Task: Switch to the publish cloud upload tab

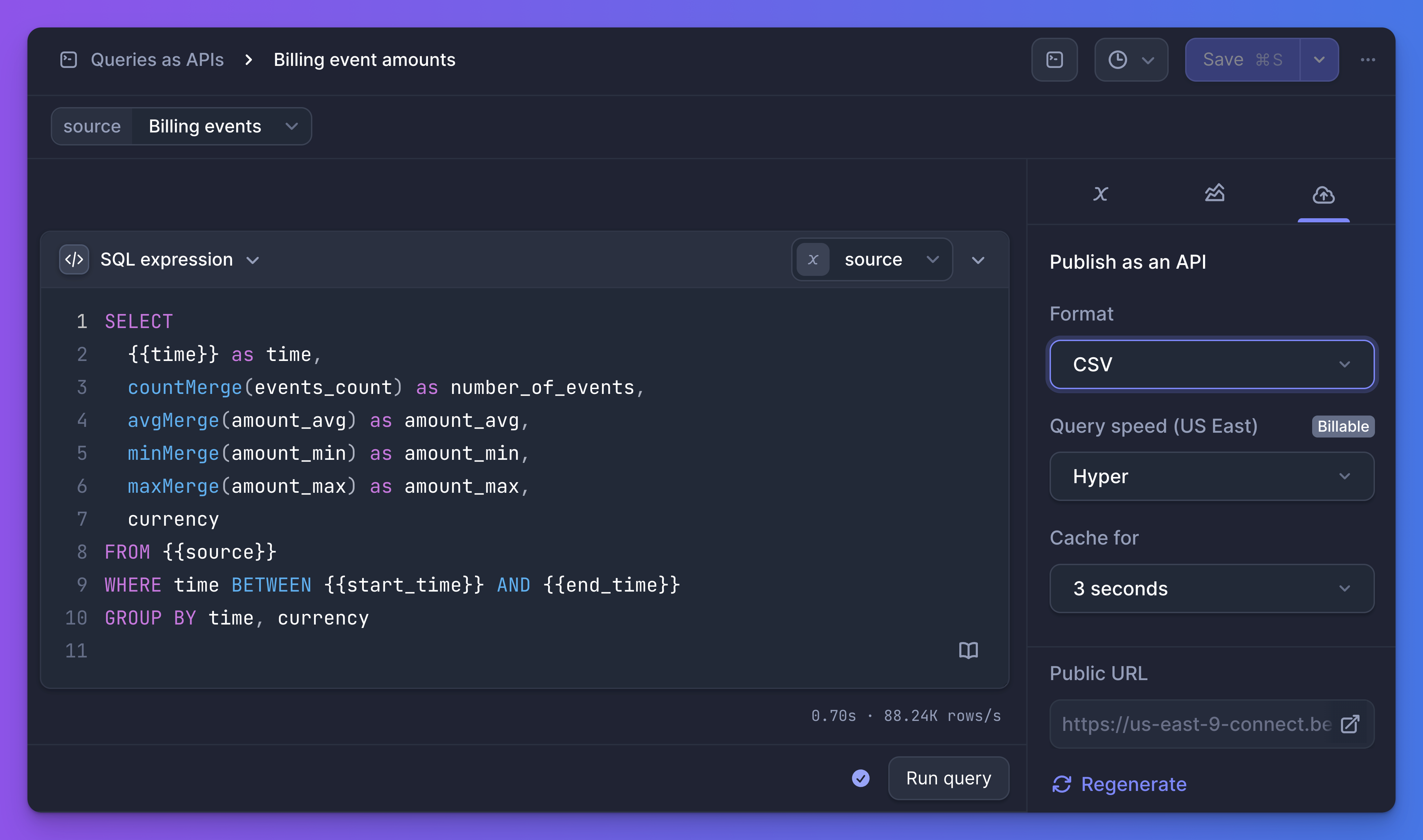Action: 1323,195
